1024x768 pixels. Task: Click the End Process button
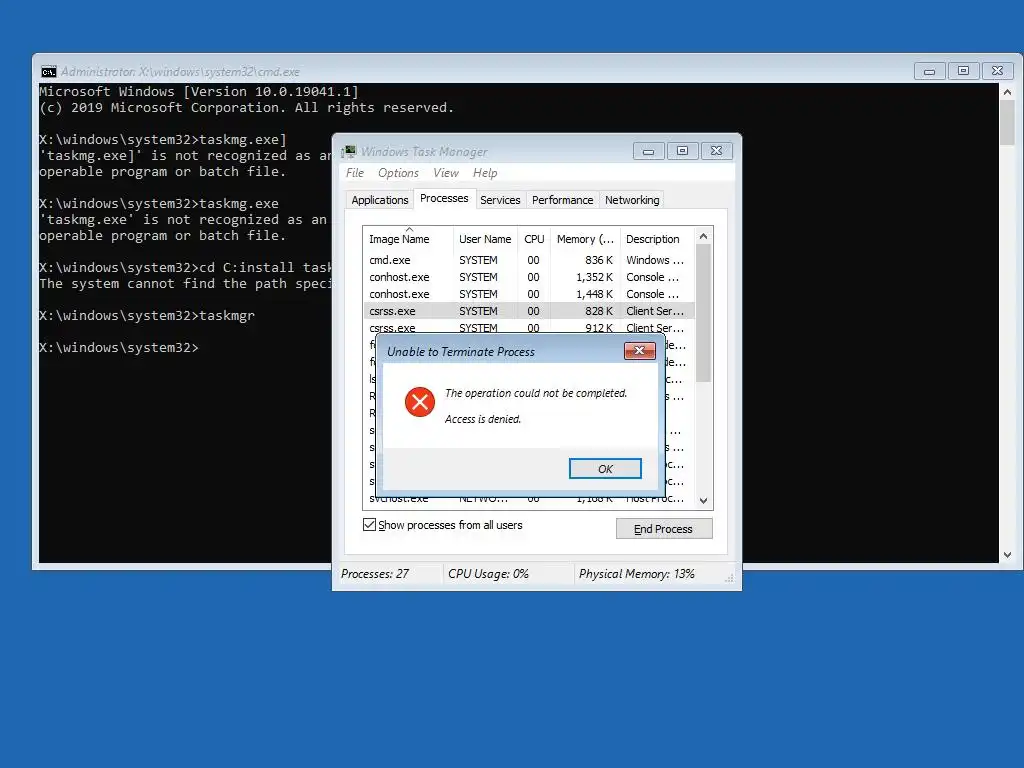click(664, 528)
